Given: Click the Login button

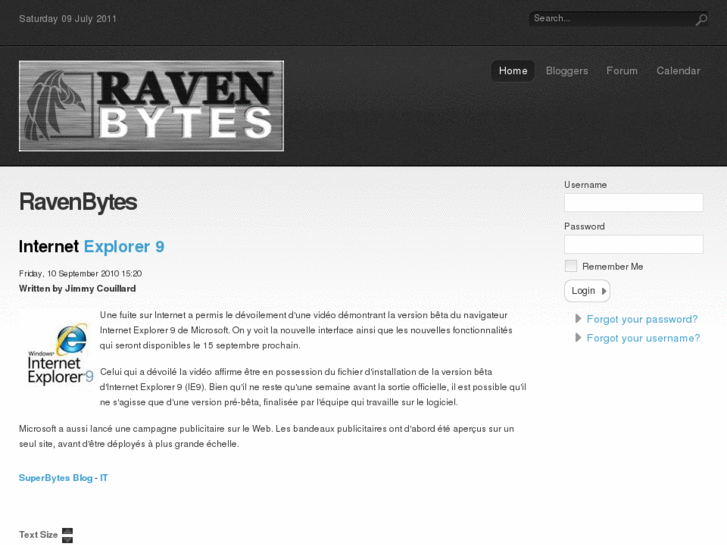Looking at the screenshot, I should (x=587, y=291).
